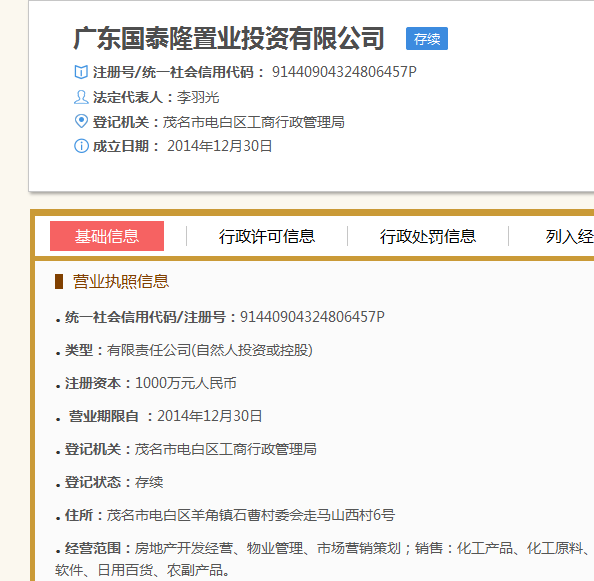Click the registration number book icon
The image size is (594, 581).
pyautogui.click(x=81, y=72)
